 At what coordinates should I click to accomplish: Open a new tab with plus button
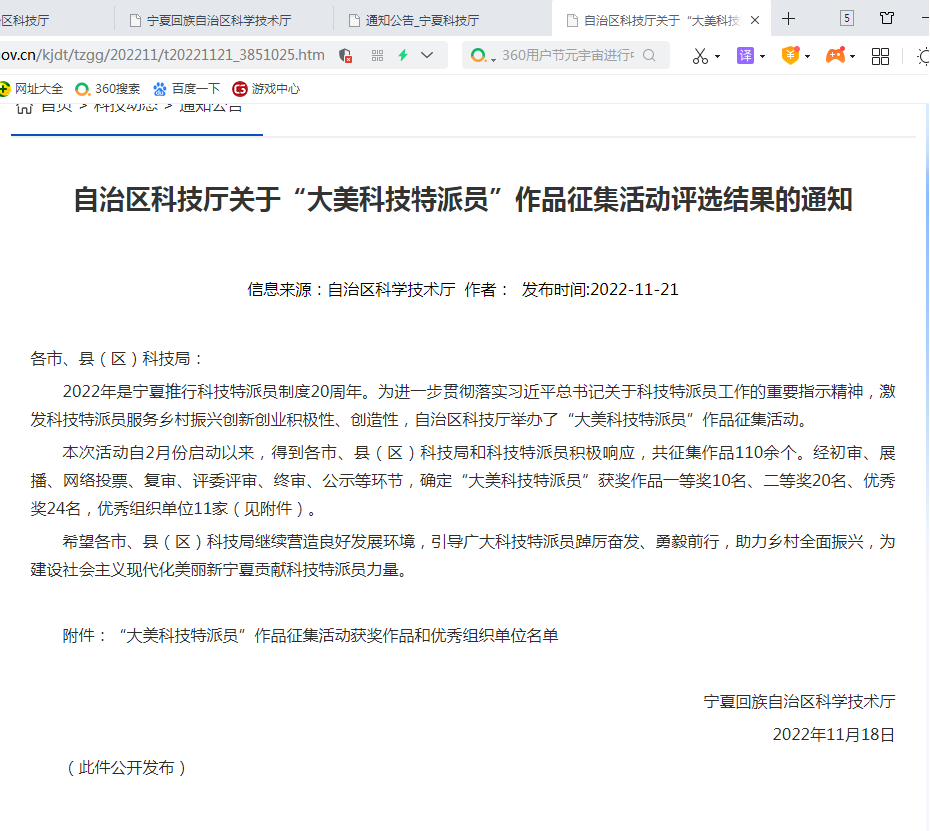coord(788,19)
